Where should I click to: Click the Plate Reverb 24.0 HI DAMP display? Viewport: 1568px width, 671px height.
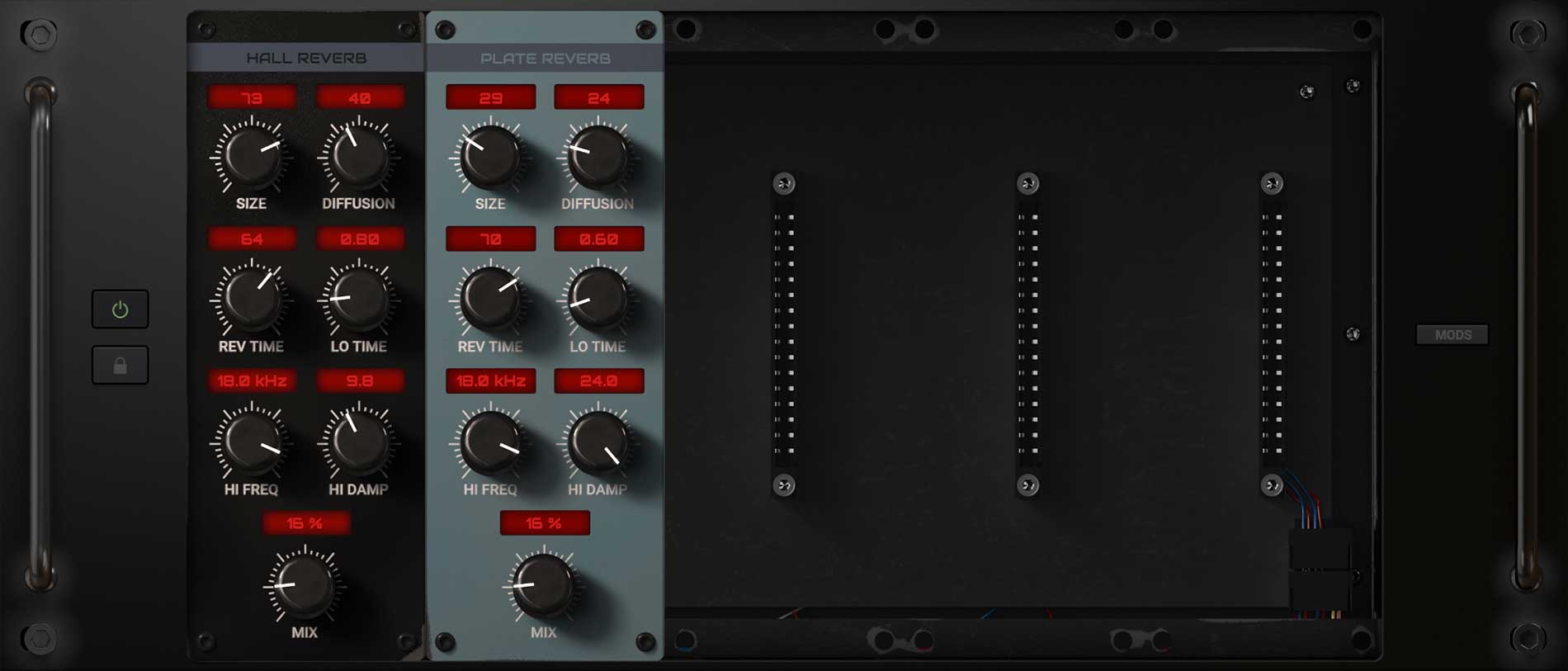point(598,380)
